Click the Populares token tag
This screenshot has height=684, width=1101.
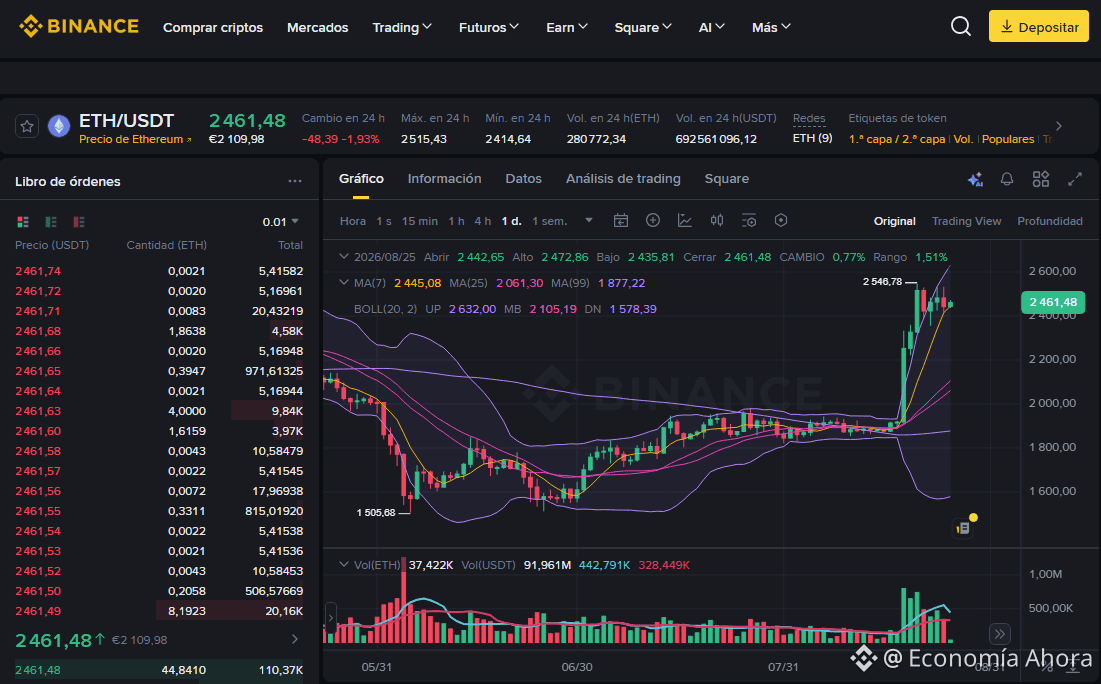(1008, 139)
